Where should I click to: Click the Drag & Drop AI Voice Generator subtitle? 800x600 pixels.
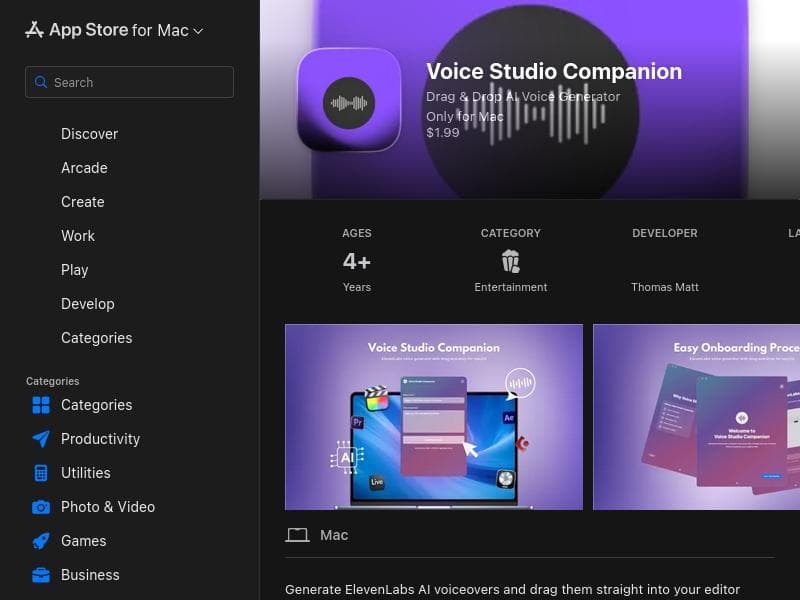pyautogui.click(x=523, y=96)
